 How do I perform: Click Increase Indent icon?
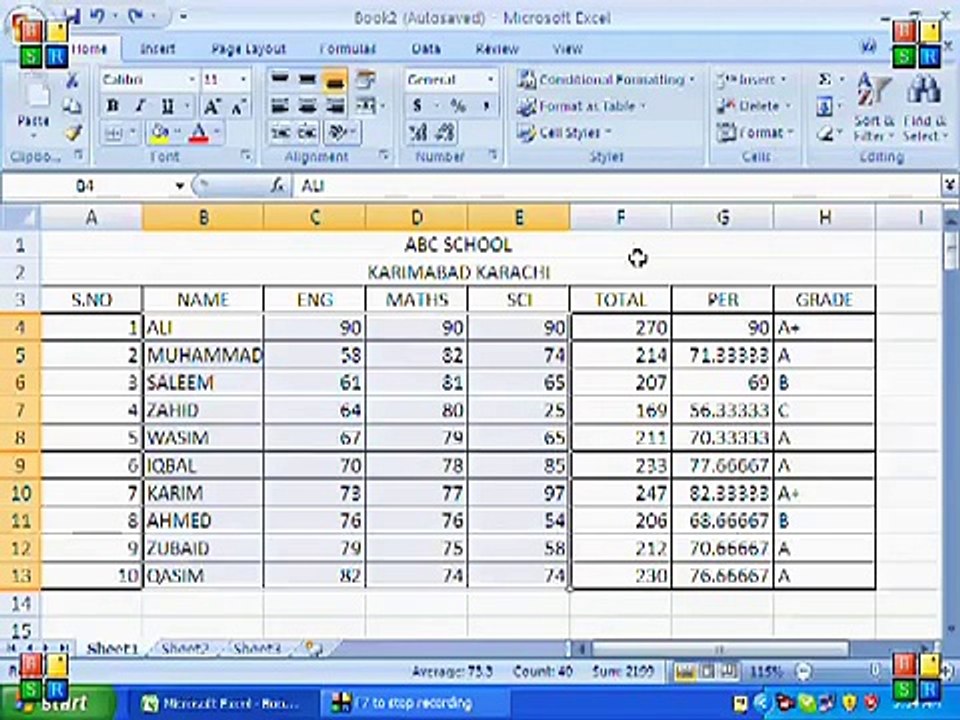307,133
